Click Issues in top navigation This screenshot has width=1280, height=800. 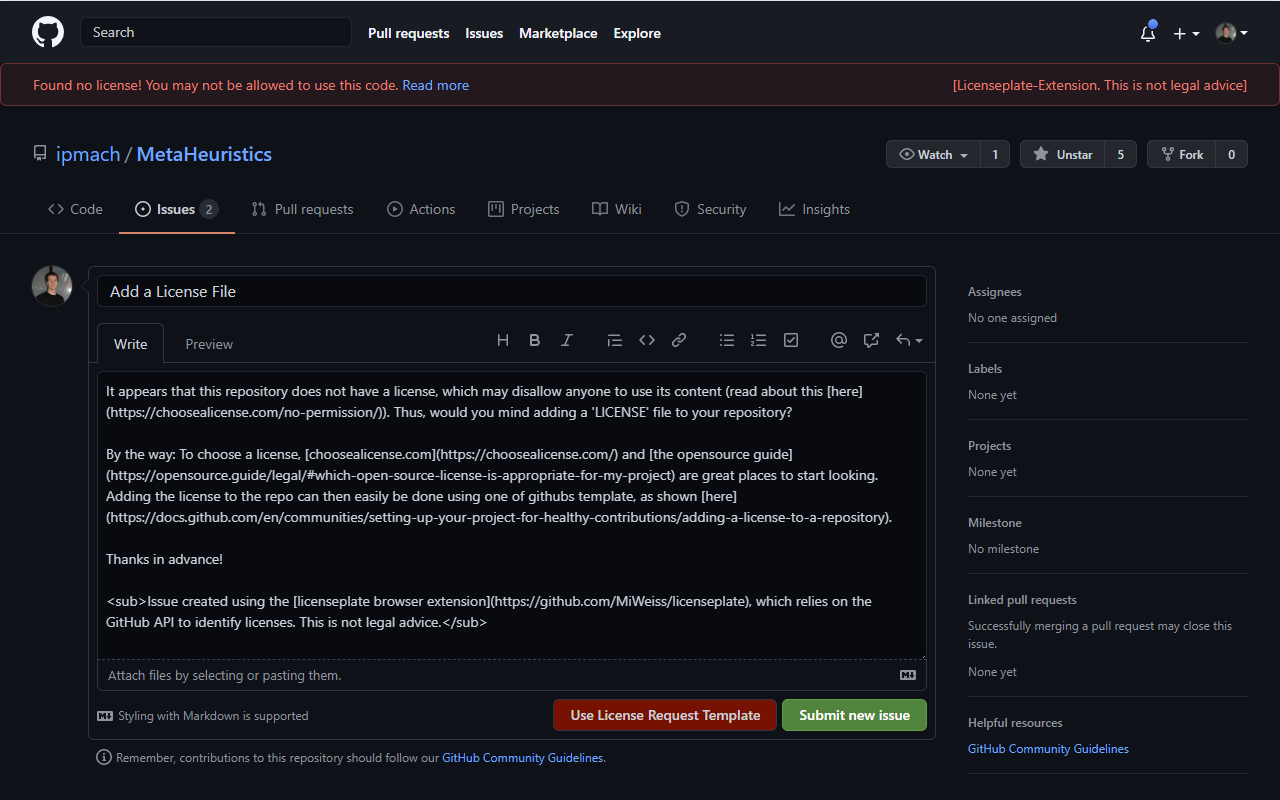tap(484, 33)
